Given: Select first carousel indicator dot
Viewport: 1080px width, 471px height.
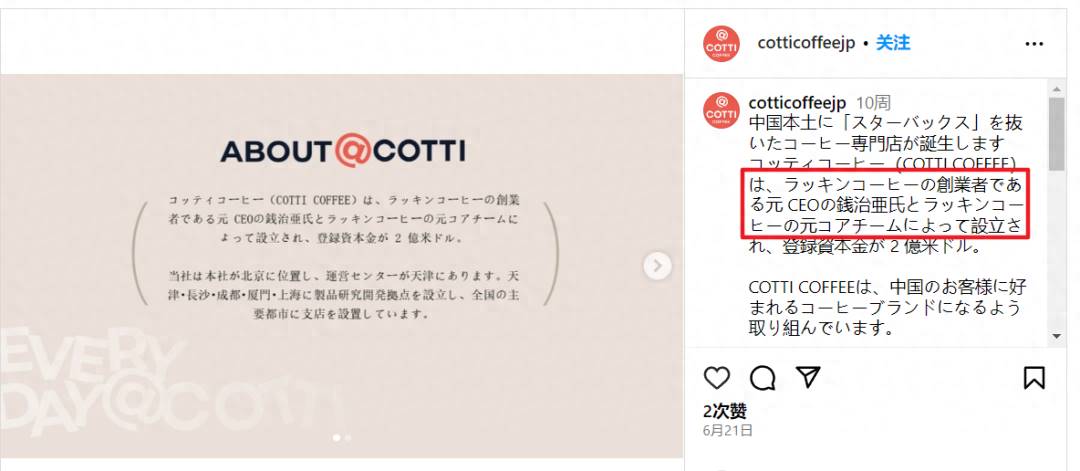Looking at the screenshot, I should pyautogui.click(x=336, y=437).
